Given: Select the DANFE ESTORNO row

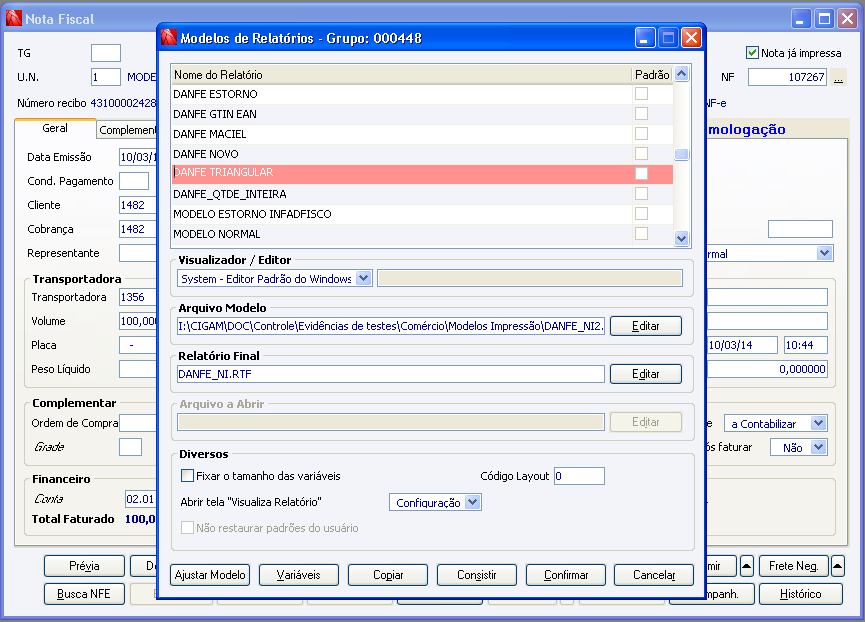Looking at the screenshot, I should point(422,94).
